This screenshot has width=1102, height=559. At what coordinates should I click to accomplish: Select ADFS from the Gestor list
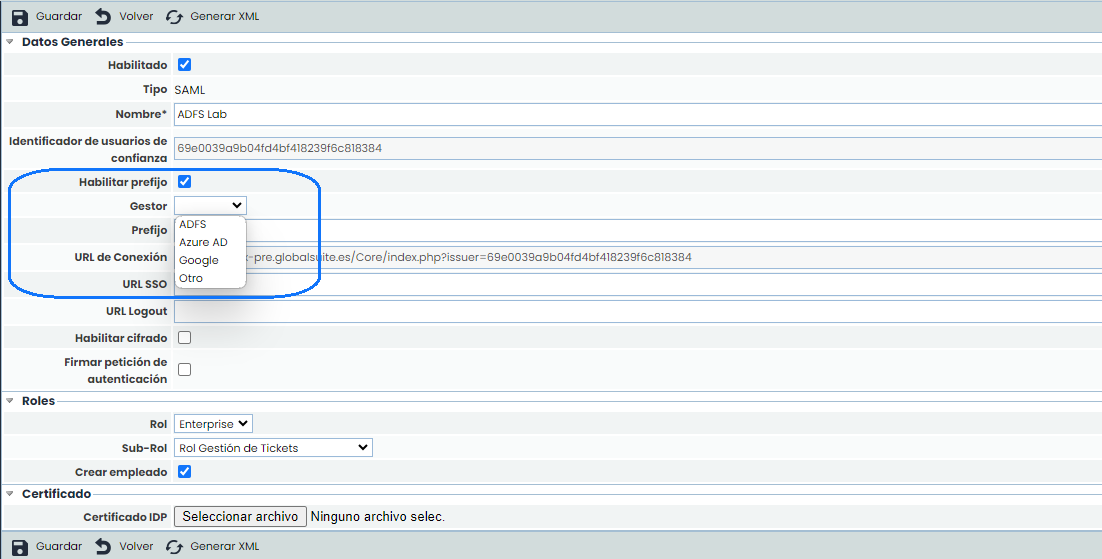193,225
